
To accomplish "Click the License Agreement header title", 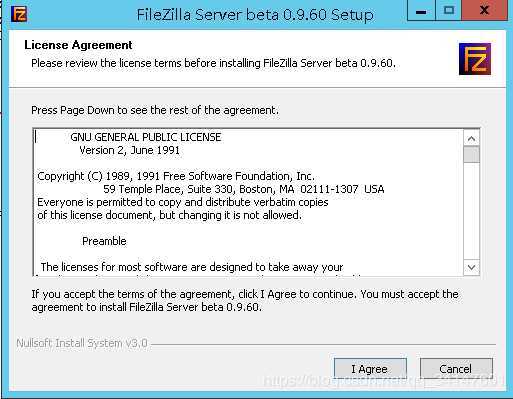I will click(x=78, y=45).
